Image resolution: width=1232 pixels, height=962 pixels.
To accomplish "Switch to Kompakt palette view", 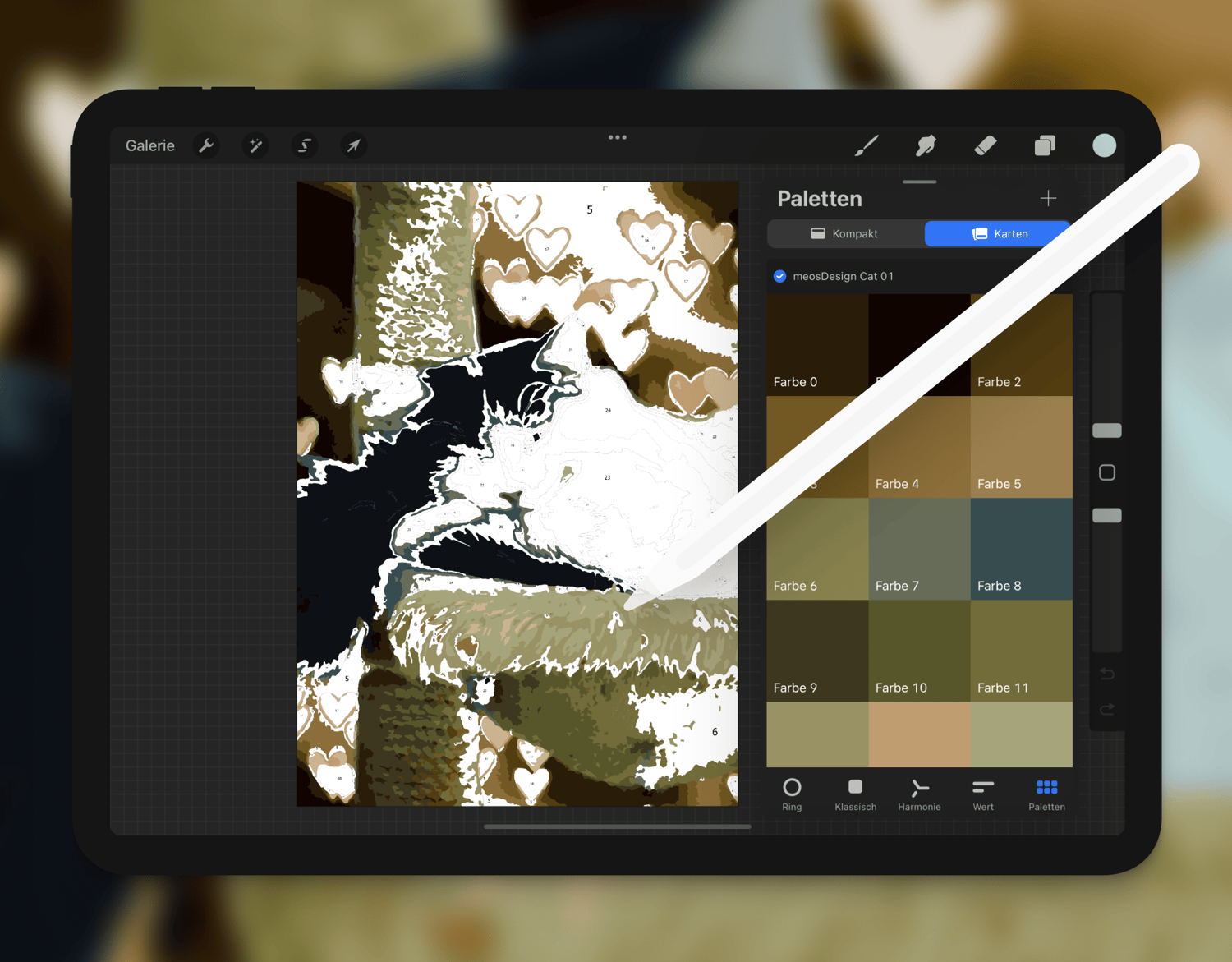I will click(845, 234).
